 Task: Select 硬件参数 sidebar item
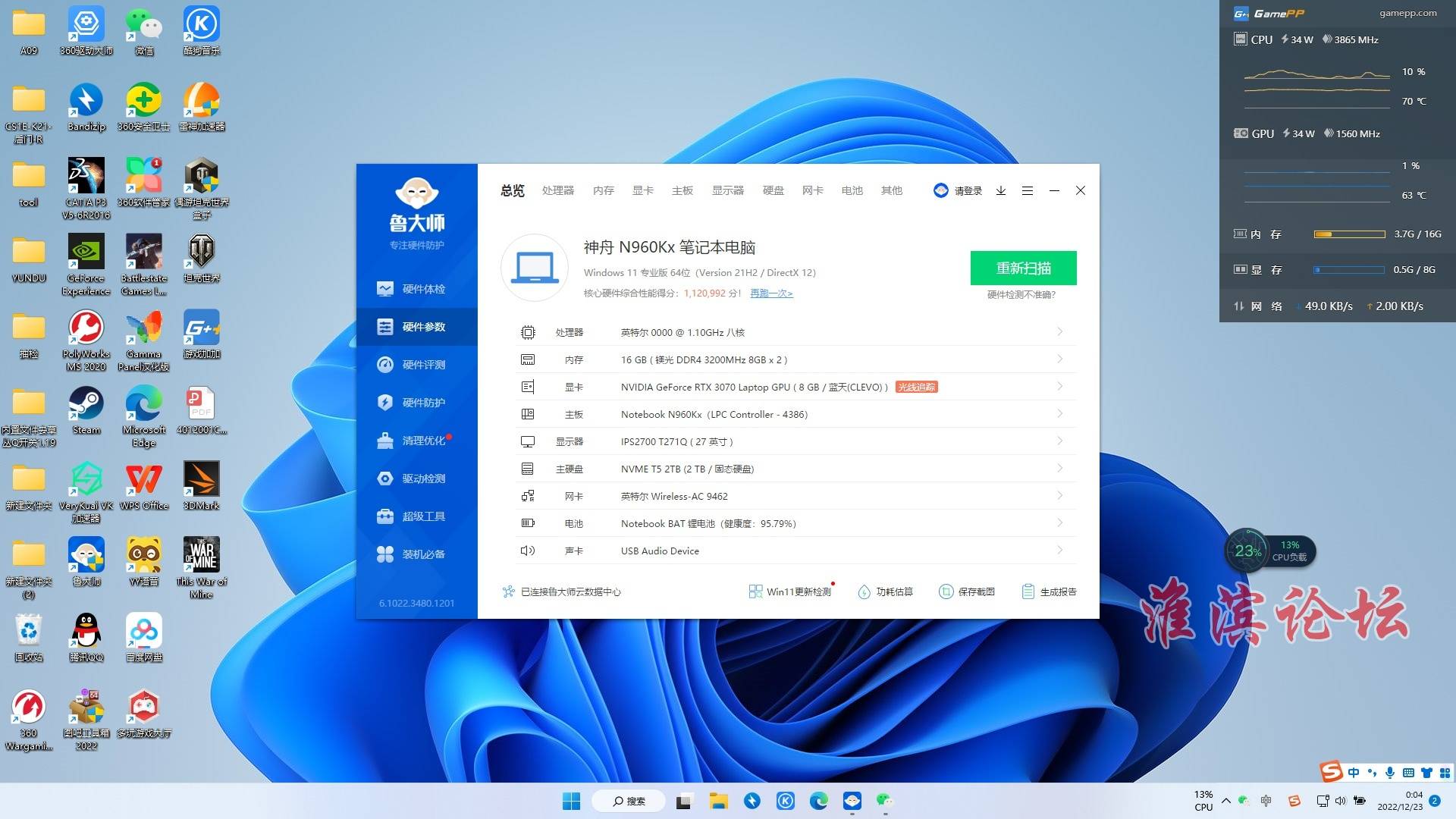(416, 327)
